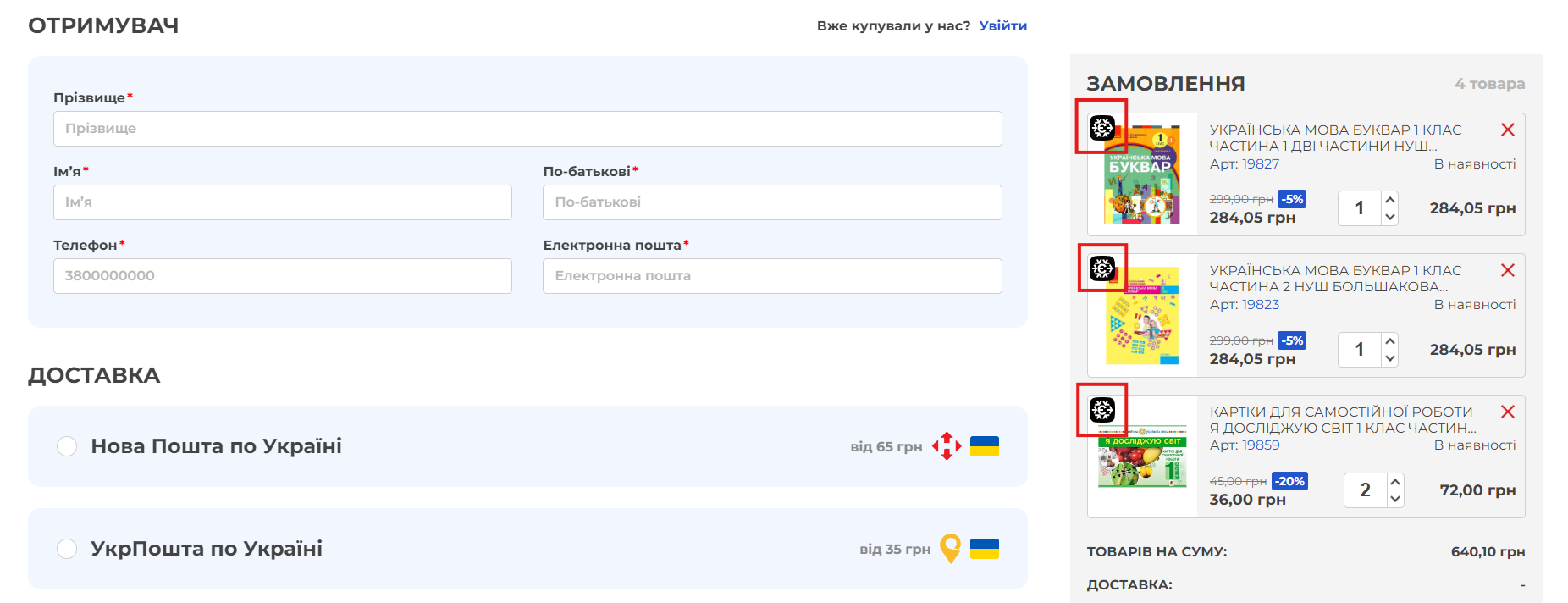
Task: Click the snowflake badge on the first Буквар book
Action: click(1101, 128)
